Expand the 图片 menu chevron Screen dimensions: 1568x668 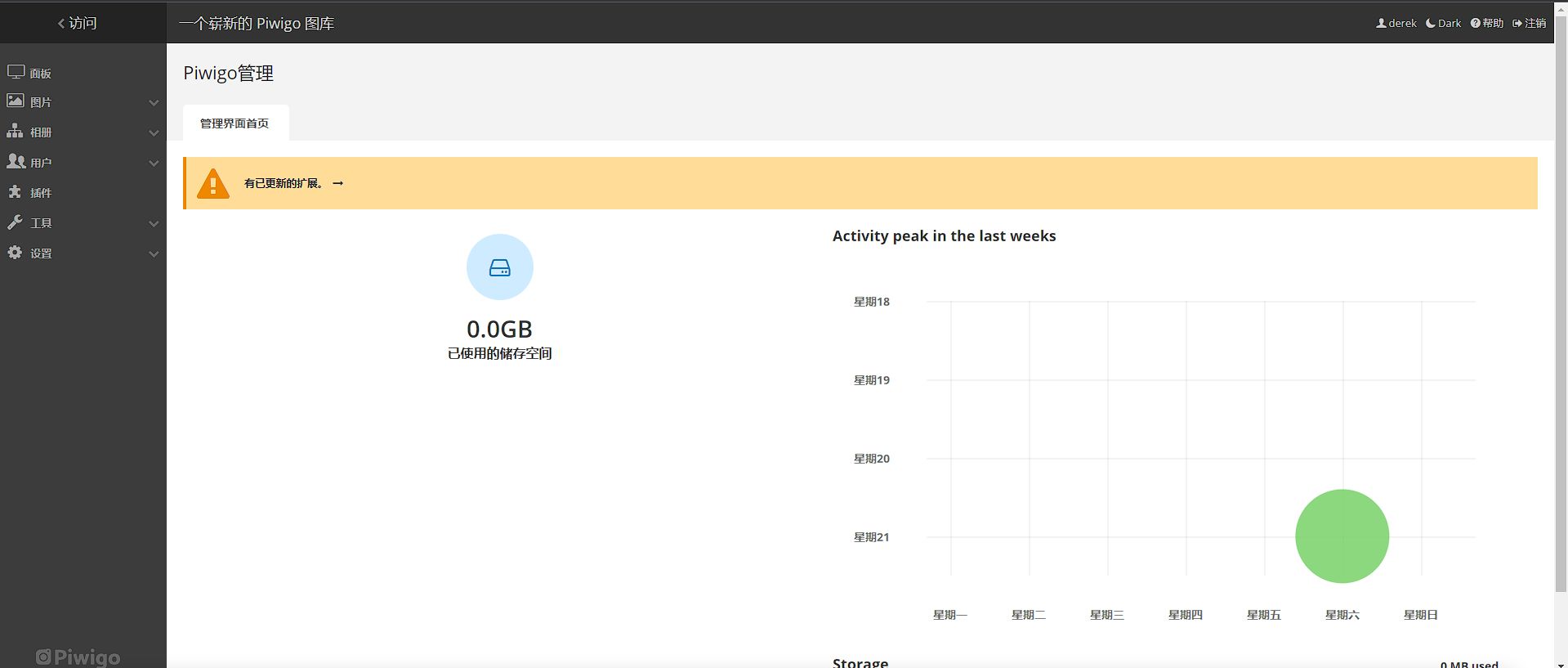pos(154,102)
